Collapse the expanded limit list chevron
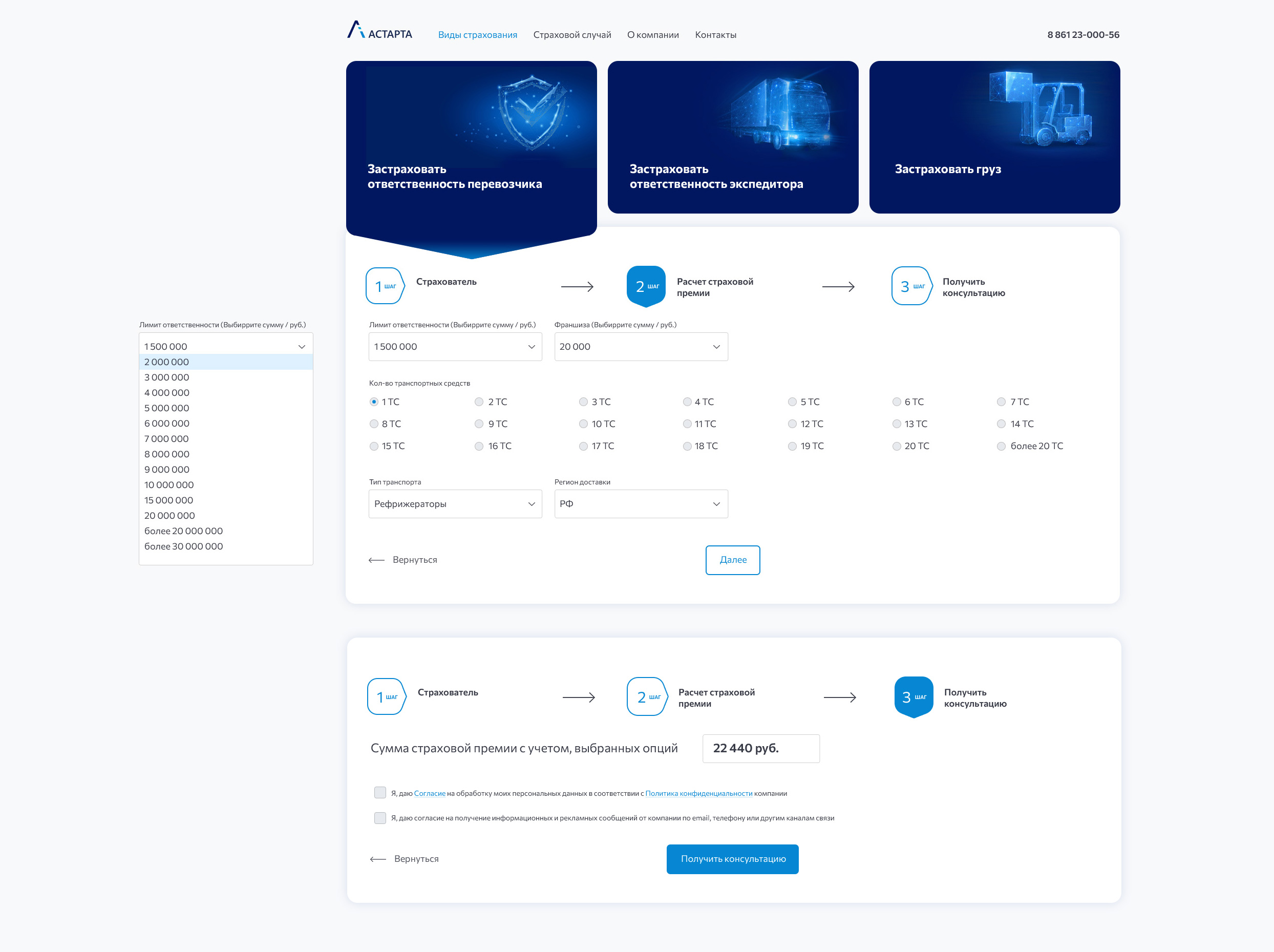Image resolution: width=1274 pixels, height=952 pixels. (x=301, y=347)
